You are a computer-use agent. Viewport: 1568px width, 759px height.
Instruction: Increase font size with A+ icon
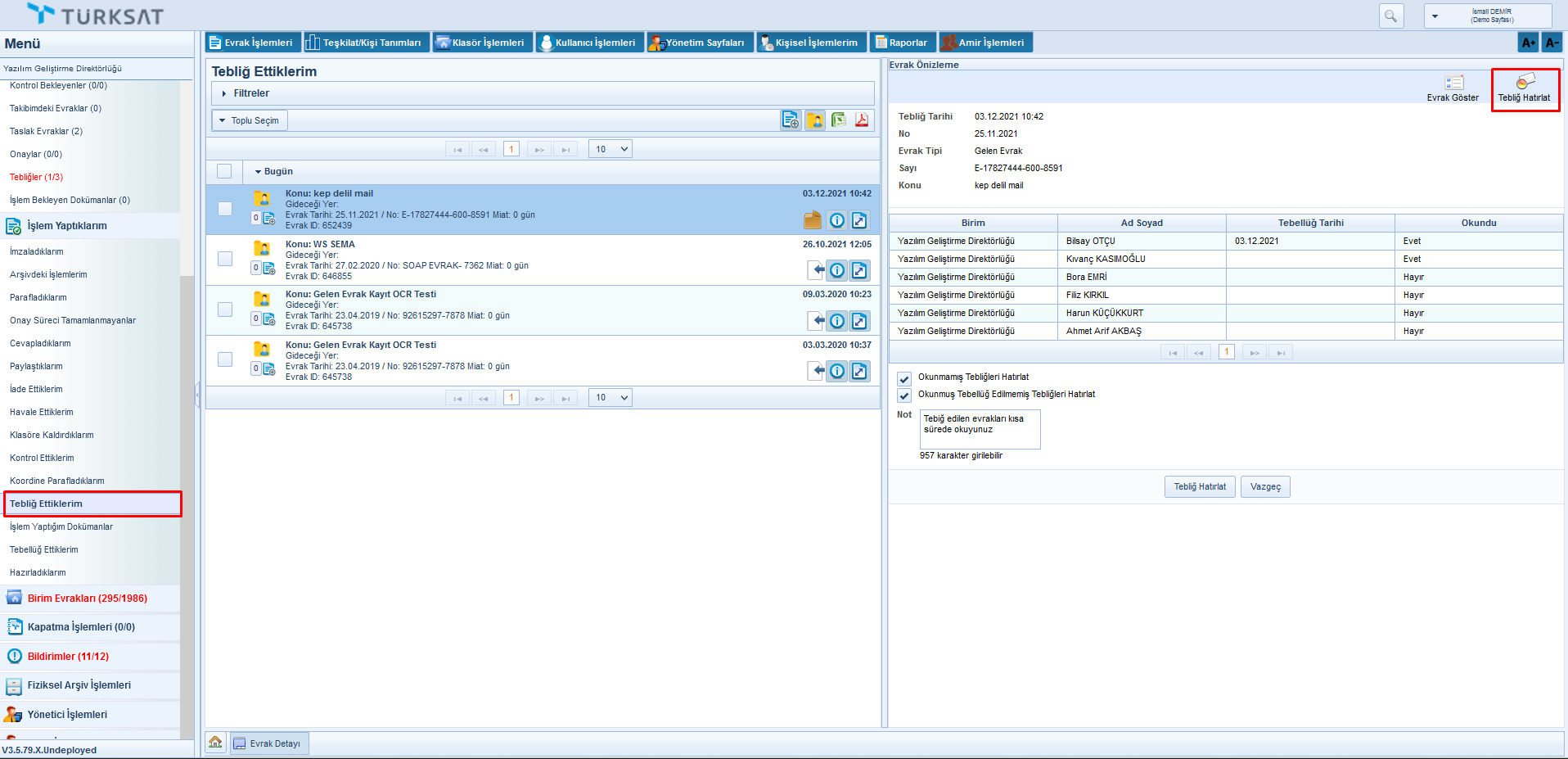pyautogui.click(x=1528, y=43)
